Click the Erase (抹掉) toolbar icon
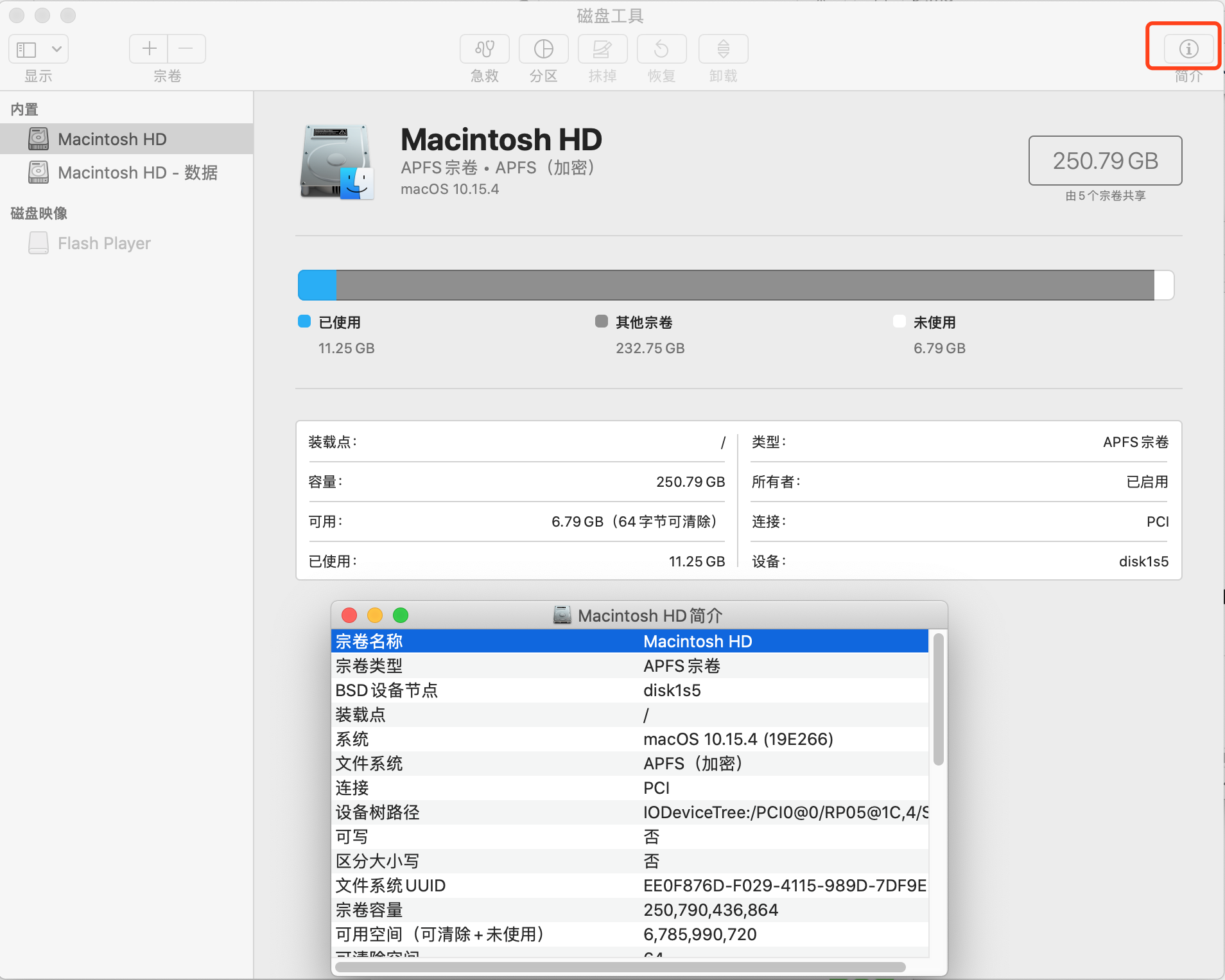This screenshot has width=1225, height=980. click(x=603, y=49)
